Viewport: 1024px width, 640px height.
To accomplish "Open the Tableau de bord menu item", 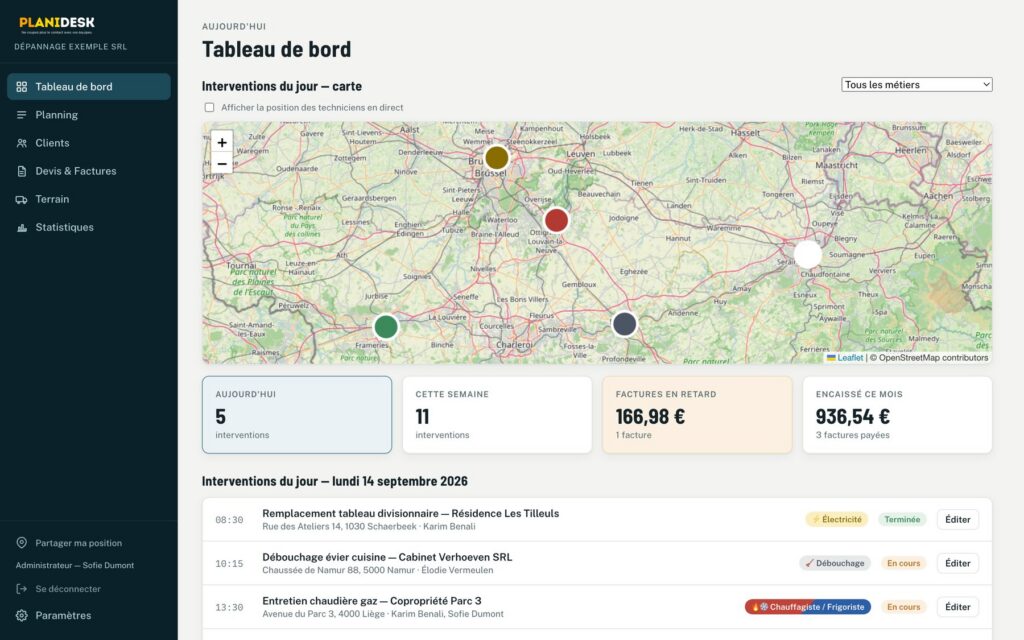I will point(89,87).
